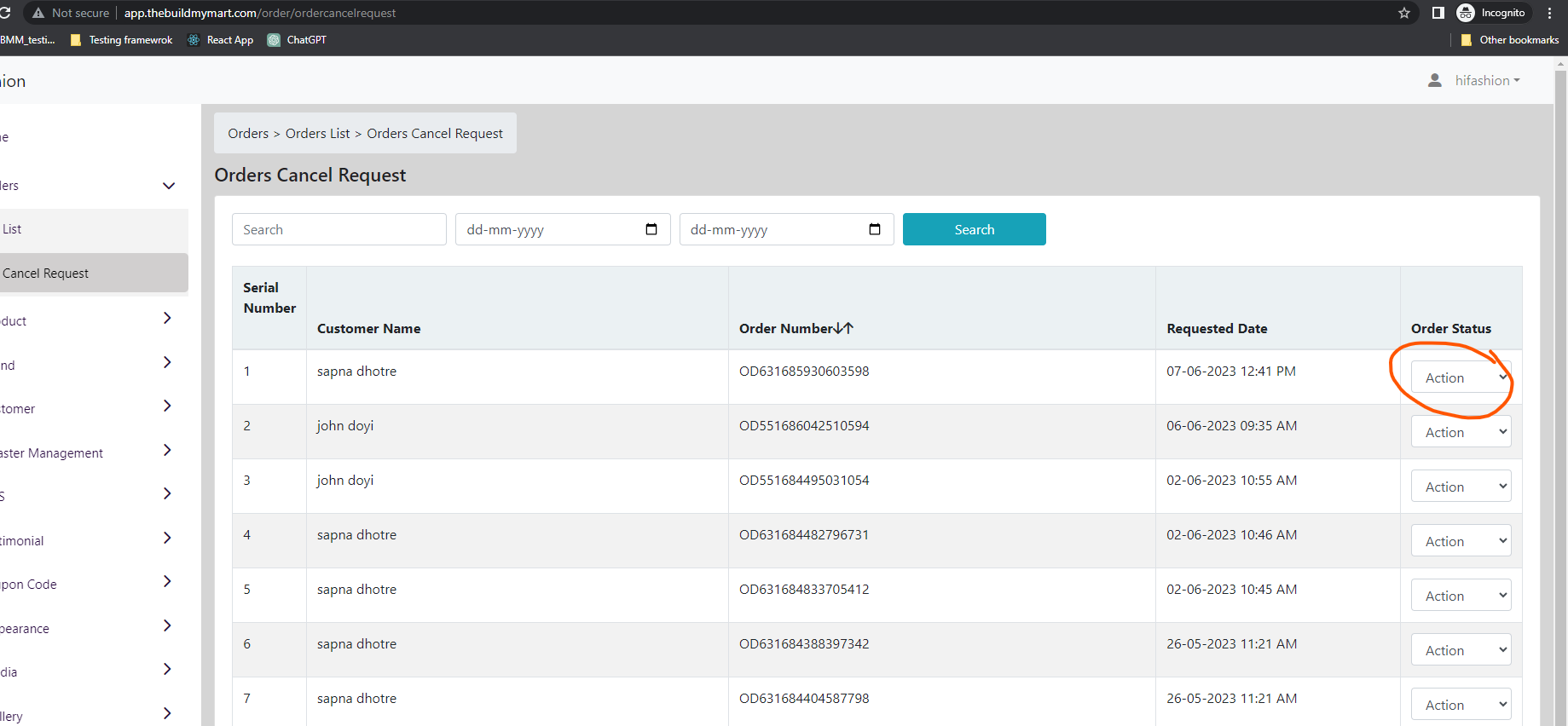Open Chrome three-dot menu

pos(1549,13)
